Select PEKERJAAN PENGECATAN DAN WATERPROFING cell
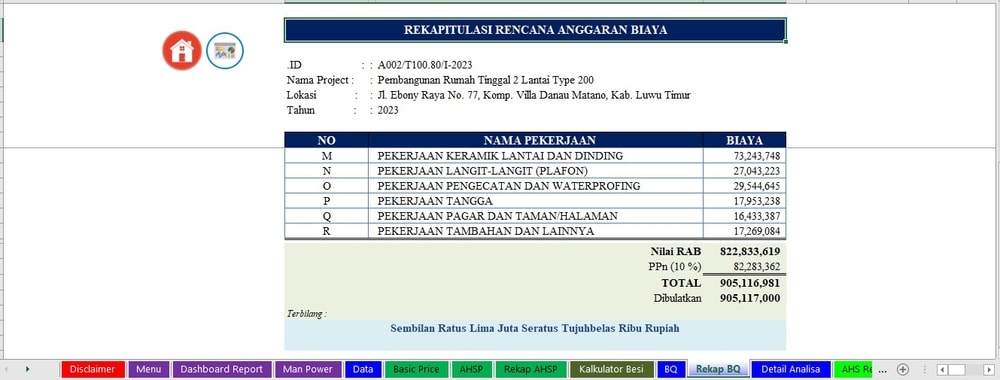Viewport: 1000px width, 380px height. 536,186
